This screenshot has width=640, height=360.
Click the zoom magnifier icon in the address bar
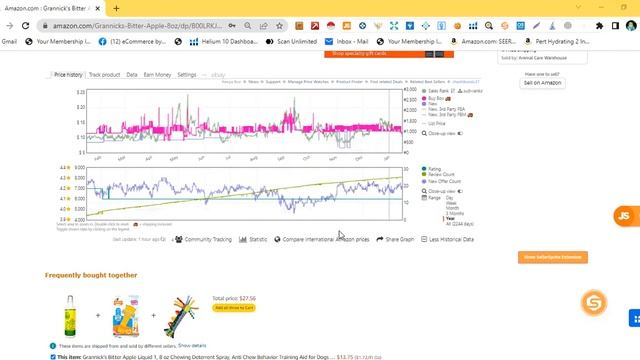pyautogui.click(x=248, y=26)
